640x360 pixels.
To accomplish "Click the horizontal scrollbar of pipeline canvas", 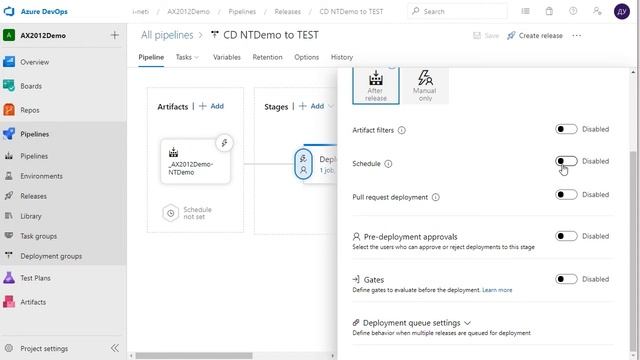I will click(194, 356).
